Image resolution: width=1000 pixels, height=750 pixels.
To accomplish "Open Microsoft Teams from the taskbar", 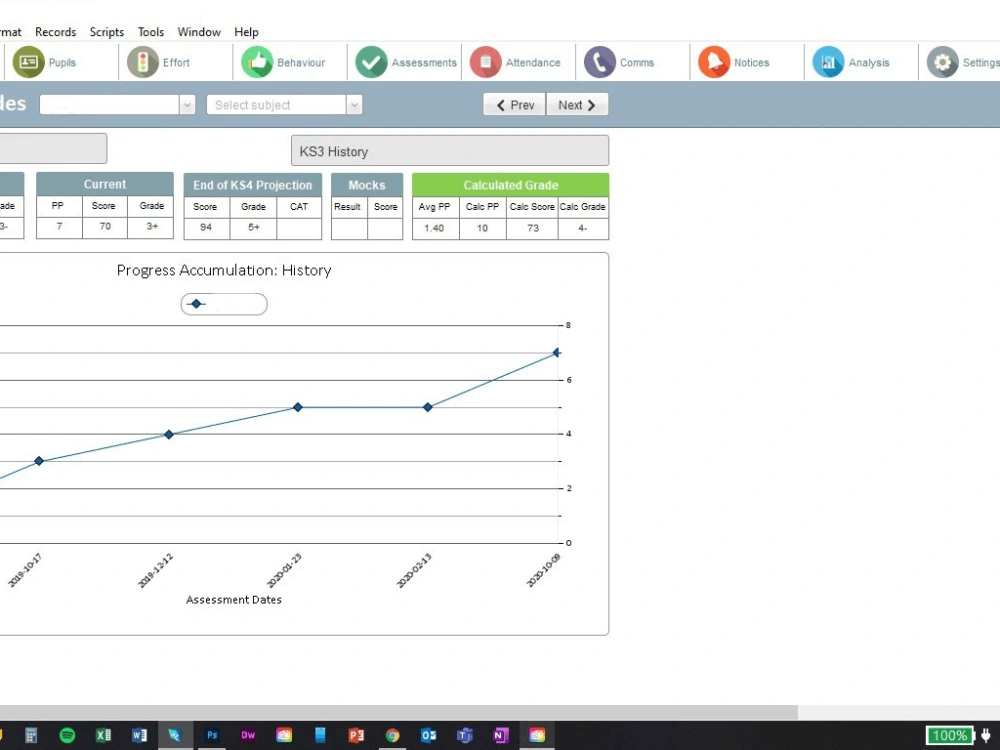I will coord(464,735).
